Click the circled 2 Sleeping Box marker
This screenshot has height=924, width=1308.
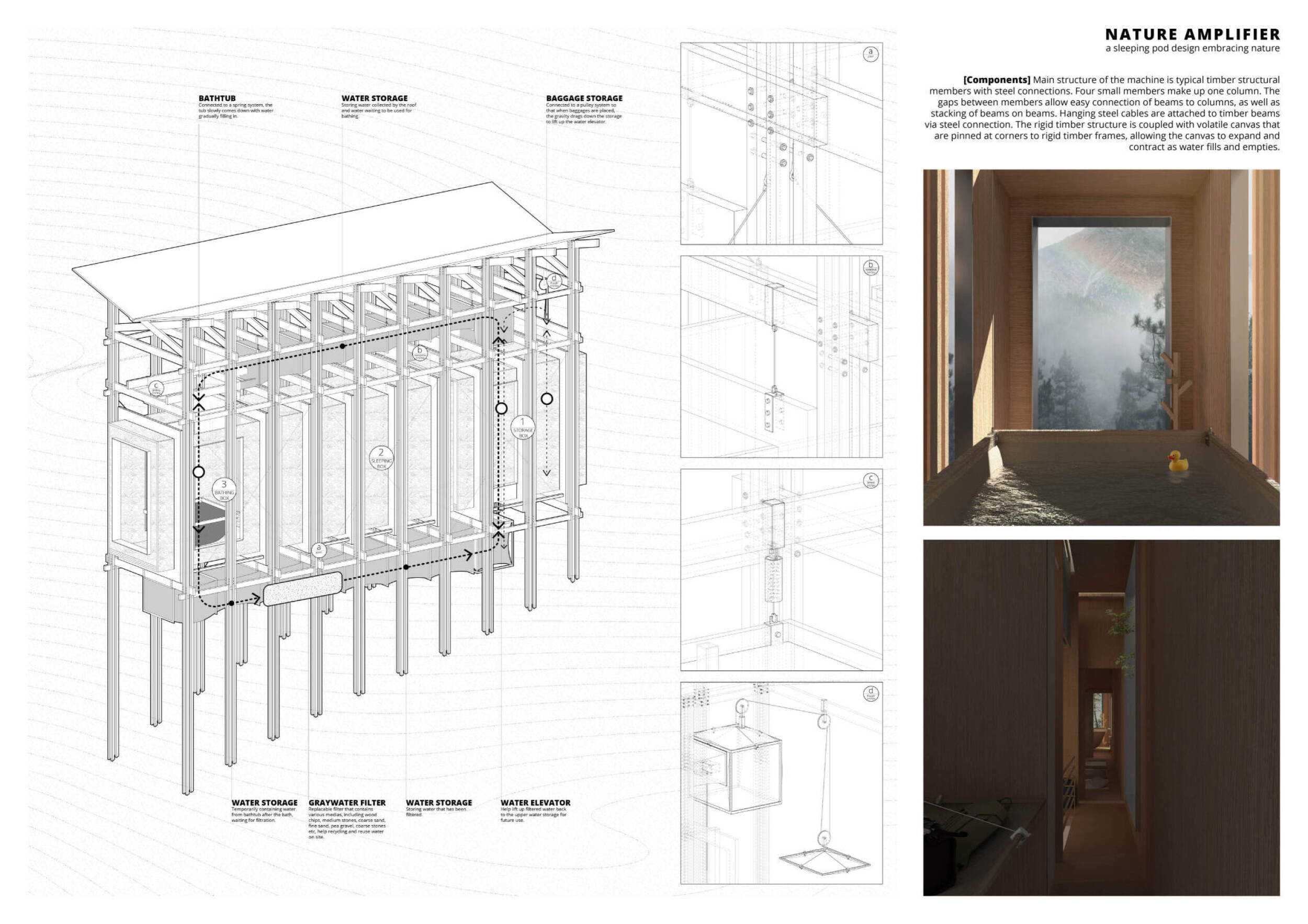[381, 458]
